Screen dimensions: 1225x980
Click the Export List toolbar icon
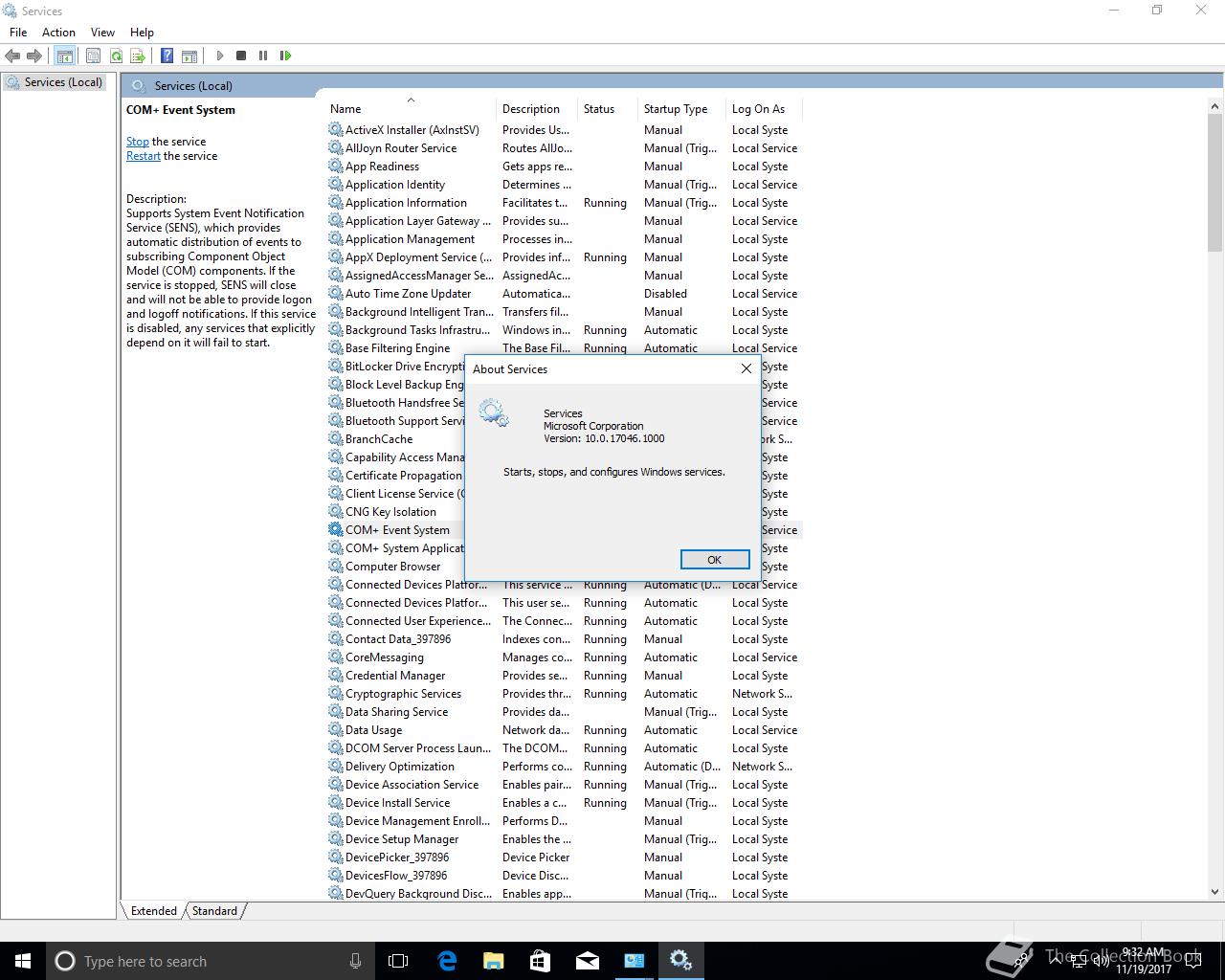pyautogui.click(x=138, y=56)
